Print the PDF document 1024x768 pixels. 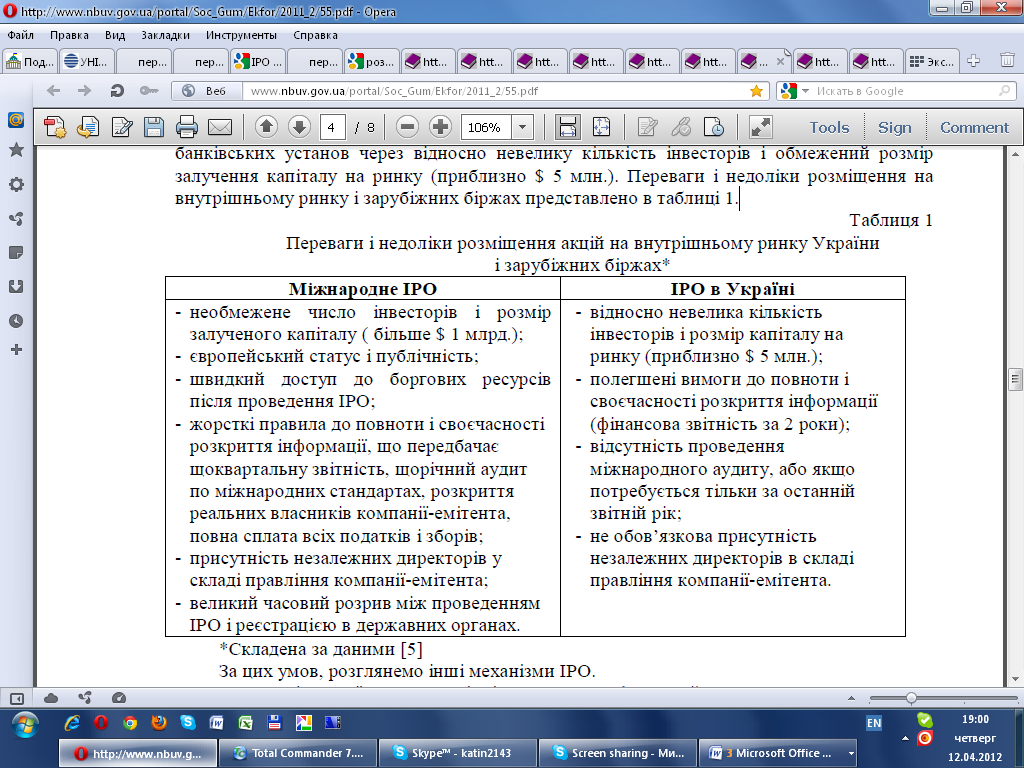point(187,127)
